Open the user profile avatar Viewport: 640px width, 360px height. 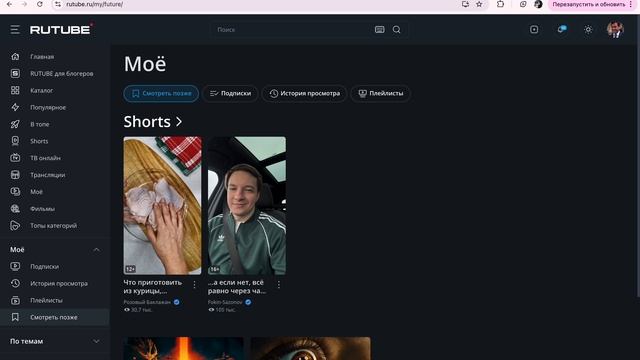[615, 29]
